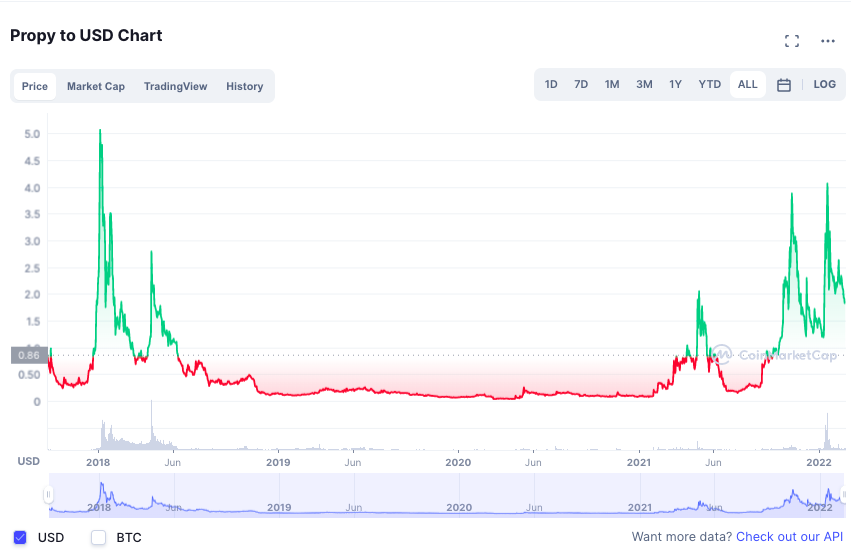Click the 2020 label on the x-axis
851x550 pixels.
point(458,463)
